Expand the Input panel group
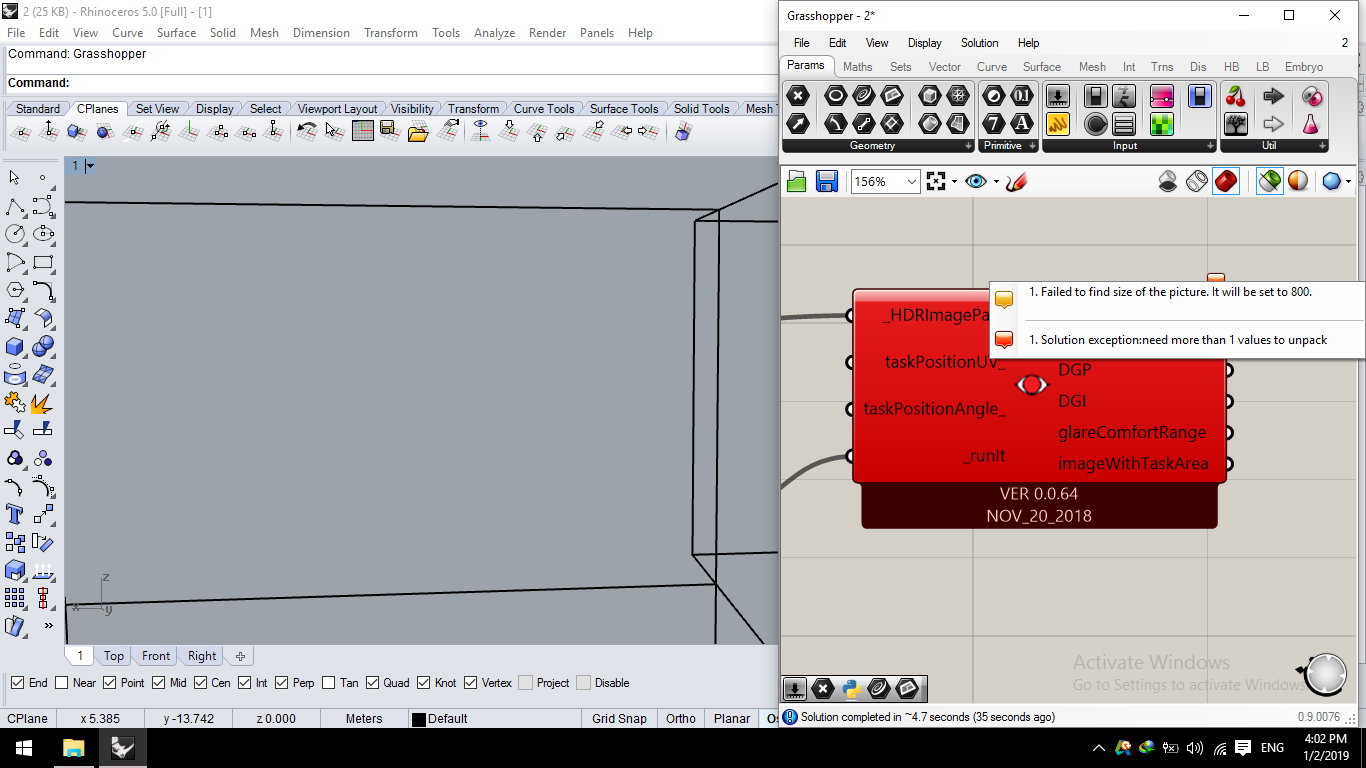This screenshot has width=1366, height=768. pos(1210,146)
